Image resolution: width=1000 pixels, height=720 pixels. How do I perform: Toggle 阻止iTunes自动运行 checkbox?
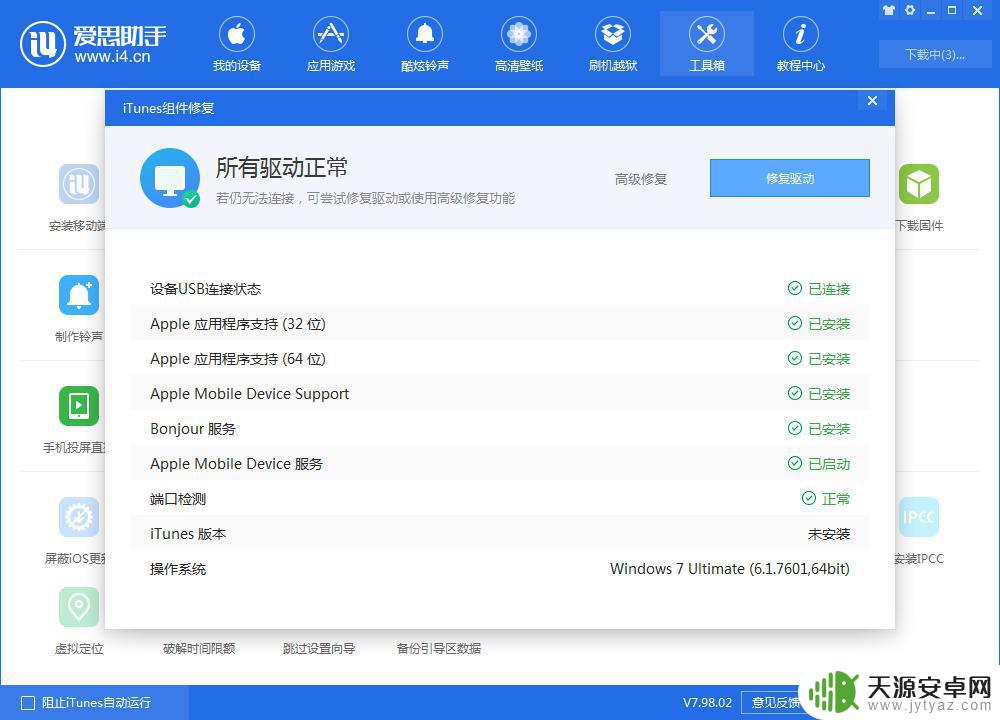click(28, 703)
